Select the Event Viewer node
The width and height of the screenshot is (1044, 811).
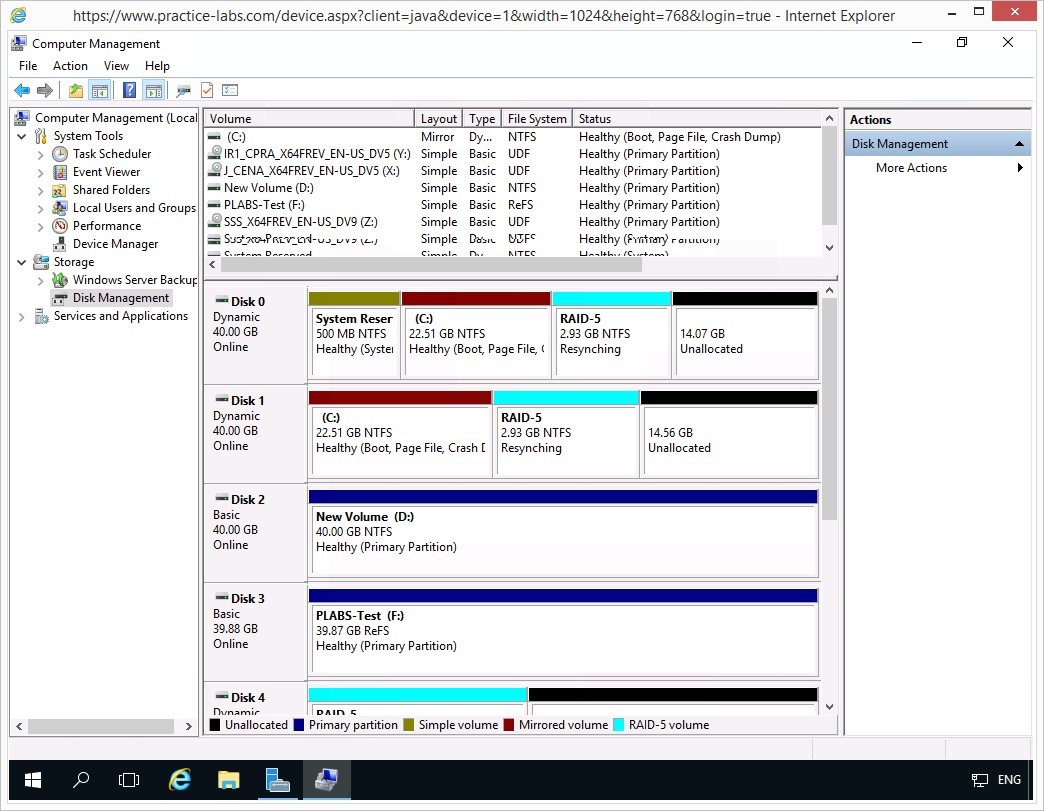pyautogui.click(x=106, y=172)
